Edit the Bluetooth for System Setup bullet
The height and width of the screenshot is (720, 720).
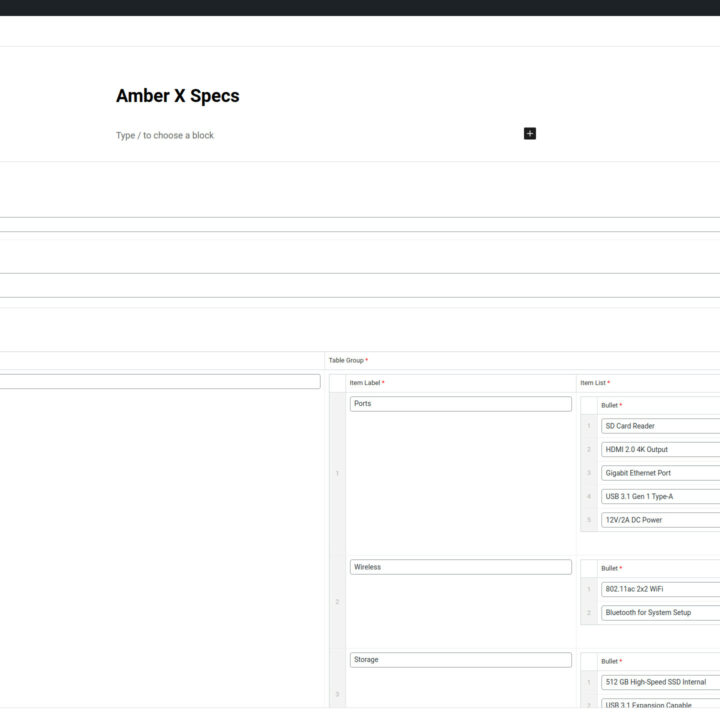[660, 613]
